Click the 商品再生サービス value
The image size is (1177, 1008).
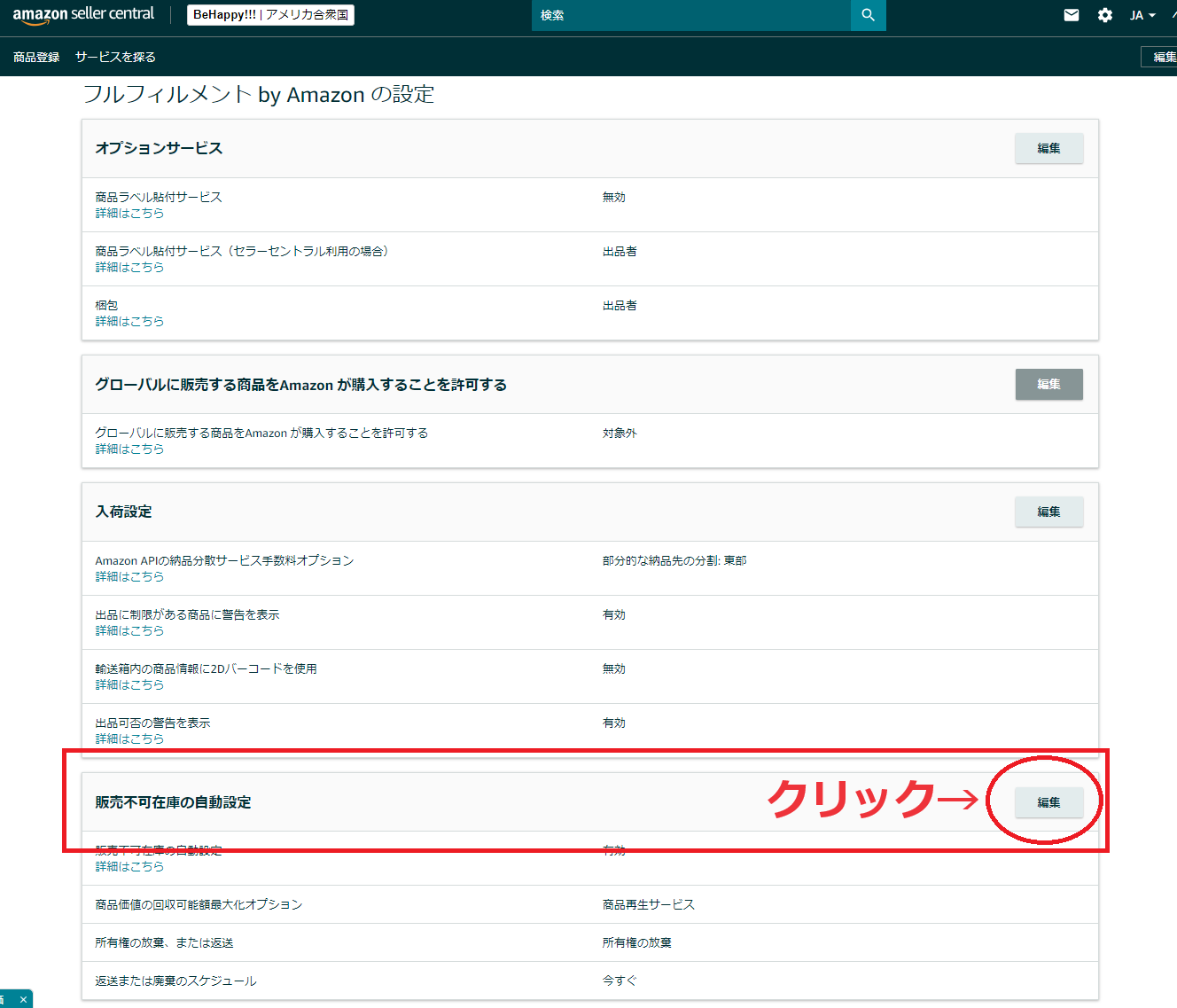click(649, 904)
